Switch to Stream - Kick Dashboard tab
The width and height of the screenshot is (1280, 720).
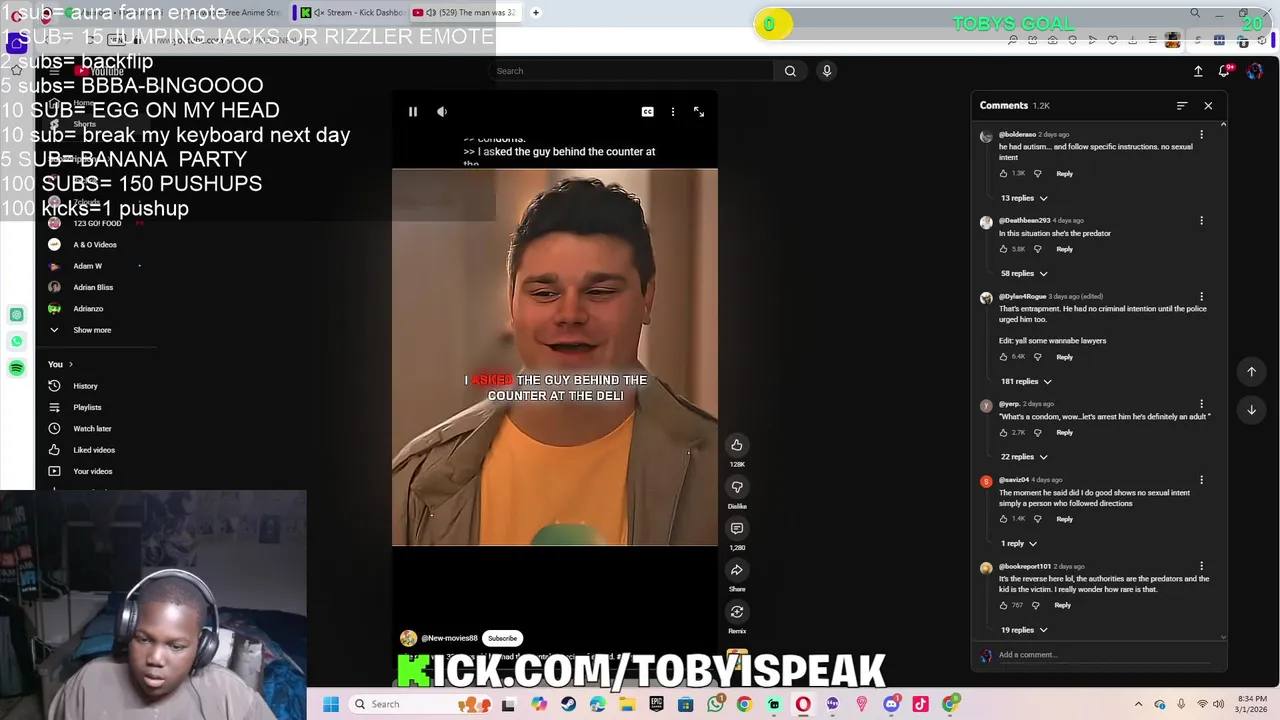tap(352, 13)
